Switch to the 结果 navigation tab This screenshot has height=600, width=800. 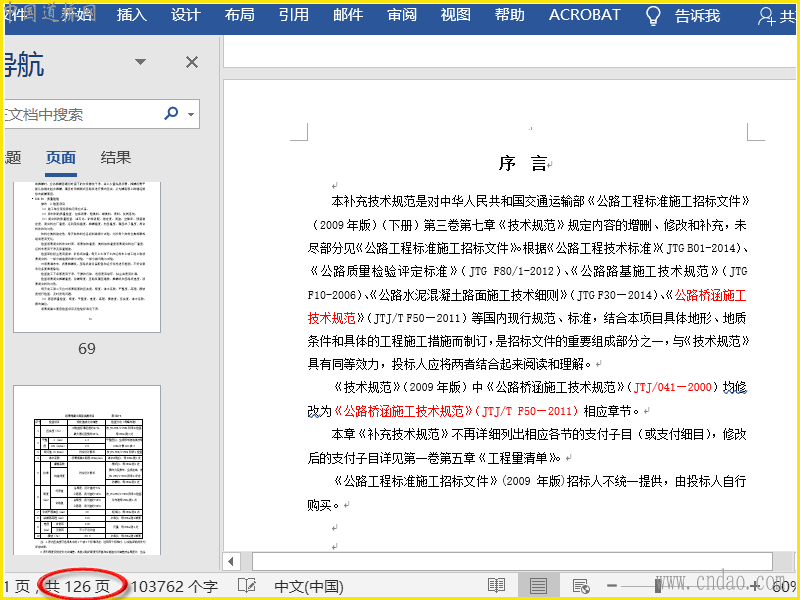(116, 158)
